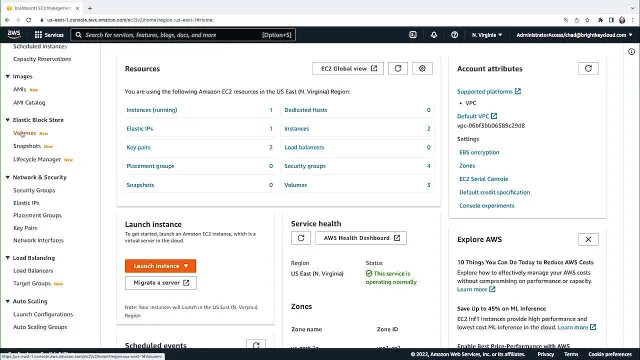Collapse the Auto Scaling section
The height and width of the screenshot is (360, 640).
[x=7, y=301]
